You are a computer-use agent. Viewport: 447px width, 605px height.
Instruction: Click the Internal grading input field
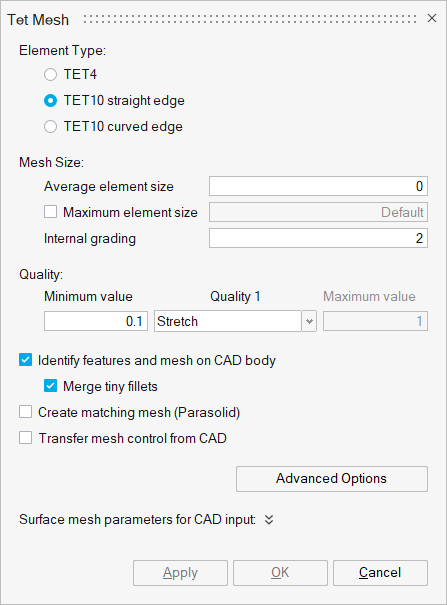[318, 238]
